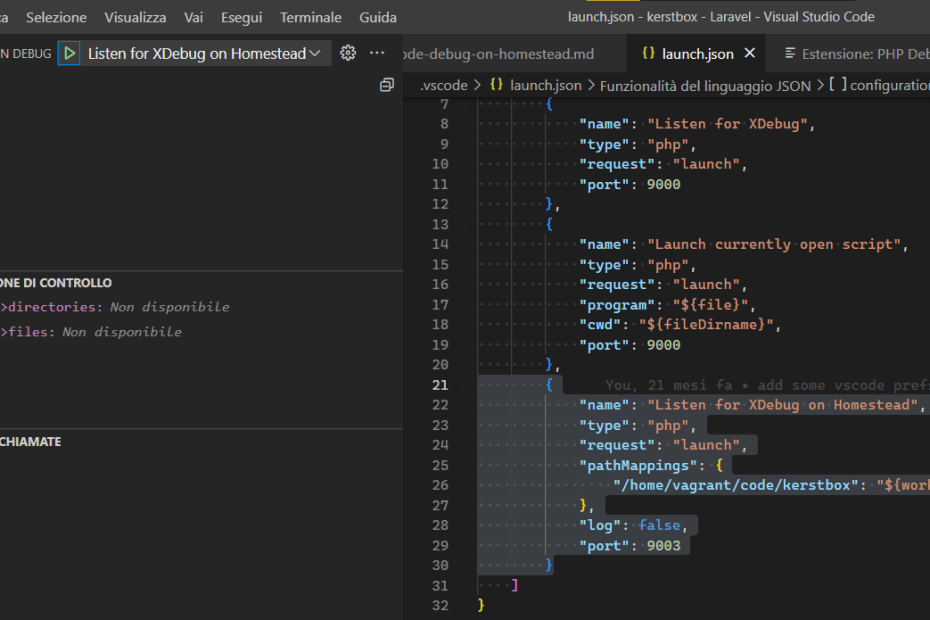Click the "Listen for XDebug" string on line 8
This screenshot has height=620, width=930.
coord(727,123)
